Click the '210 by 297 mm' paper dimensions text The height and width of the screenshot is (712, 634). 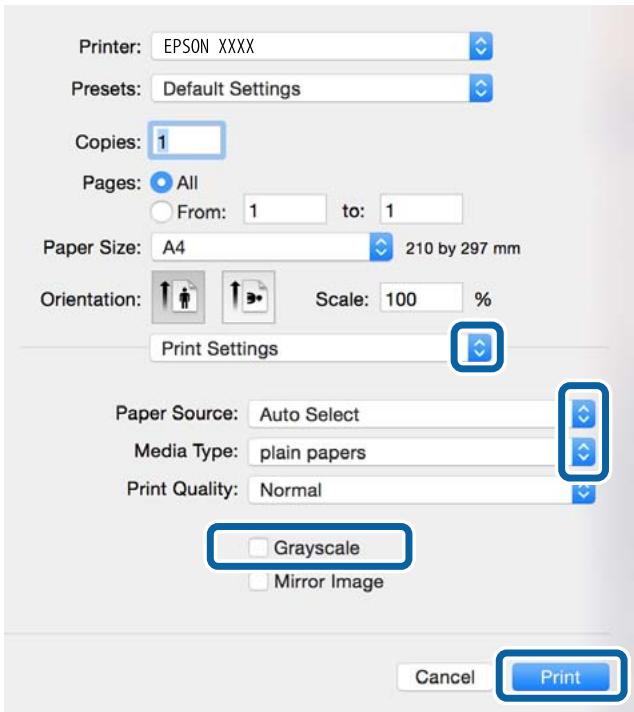(463, 248)
